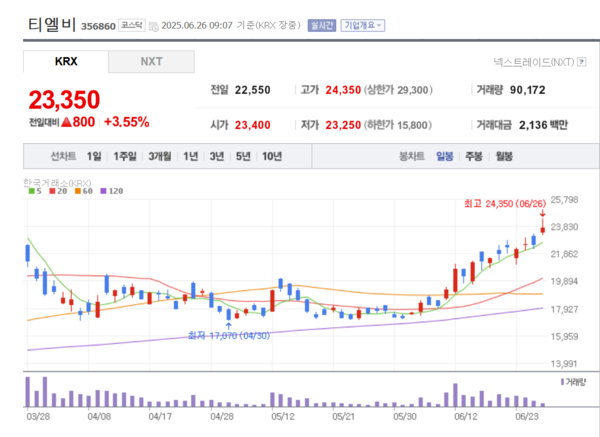Screen dimensions: 600x437
Task: Click the 고가 value 24,350
Action: tap(343, 90)
